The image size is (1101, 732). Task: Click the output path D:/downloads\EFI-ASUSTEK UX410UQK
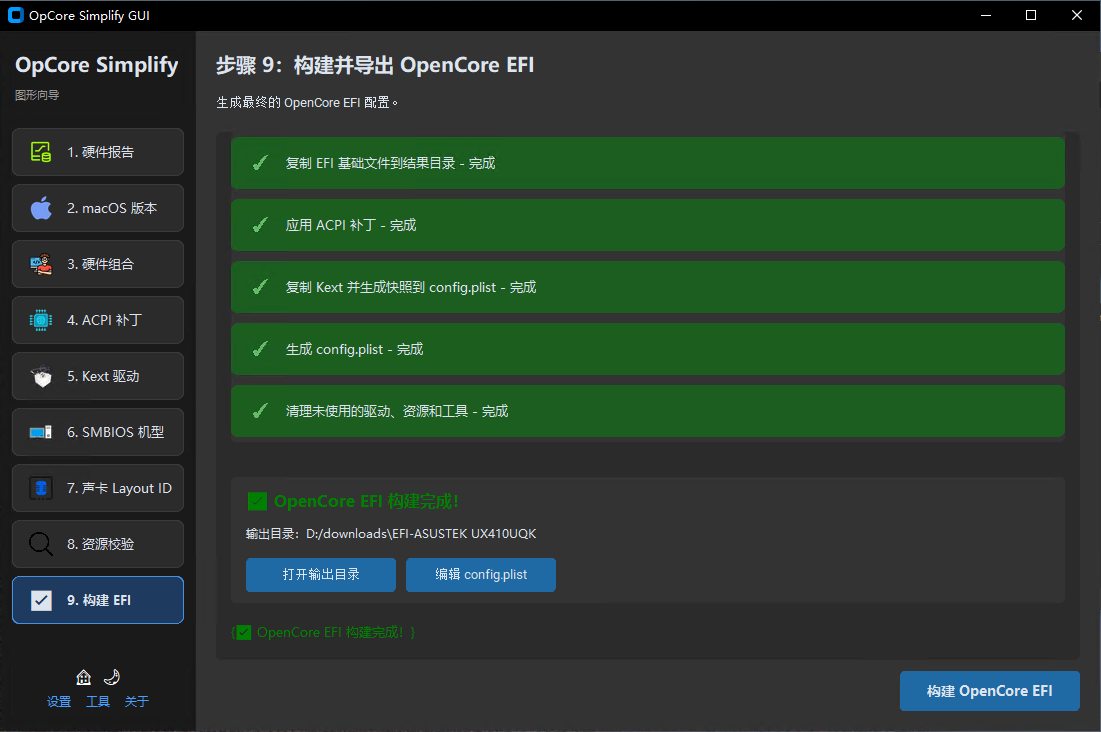pos(421,534)
